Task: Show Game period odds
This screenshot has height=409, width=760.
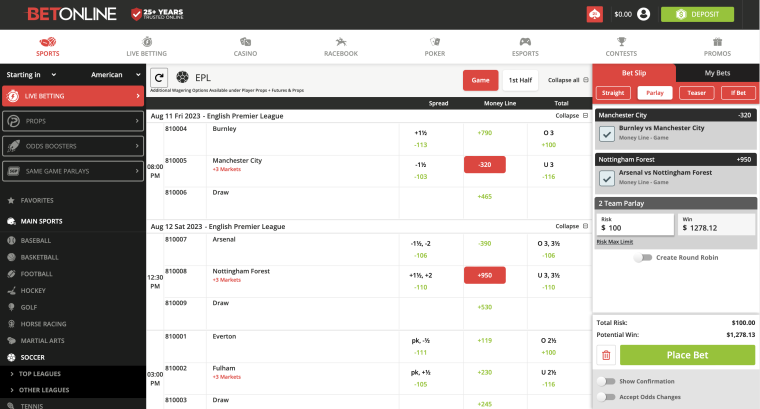Action: [x=480, y=80]
